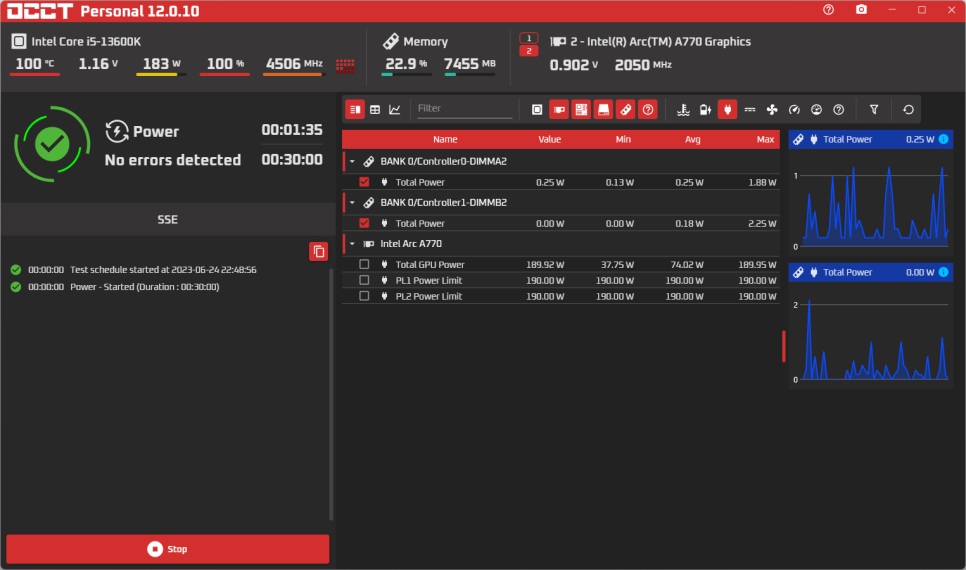The height and width of the screenshot is (570, 966).
Task: Click info icon on the 0.00 W Total Power graph
Action: (943, 272)
